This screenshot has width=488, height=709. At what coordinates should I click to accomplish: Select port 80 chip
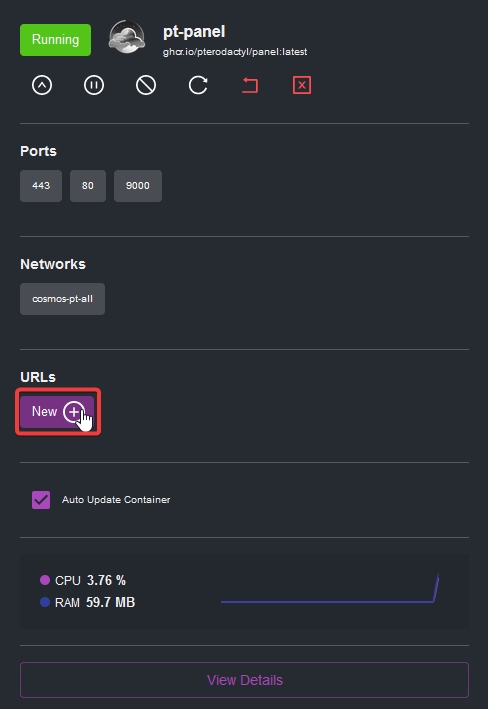88,186
